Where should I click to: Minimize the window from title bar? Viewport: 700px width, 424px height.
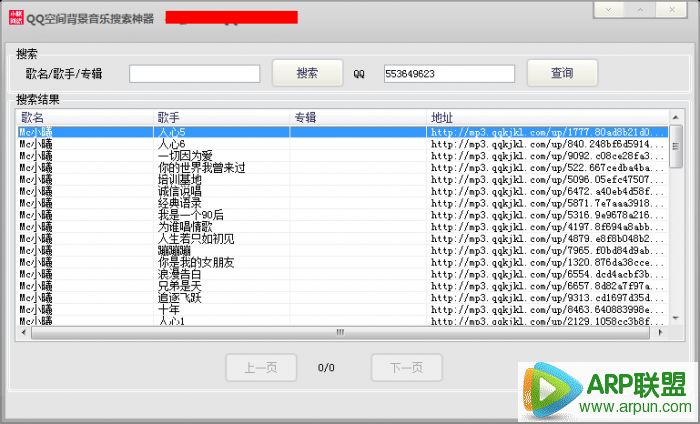click(x=608, y=9)
